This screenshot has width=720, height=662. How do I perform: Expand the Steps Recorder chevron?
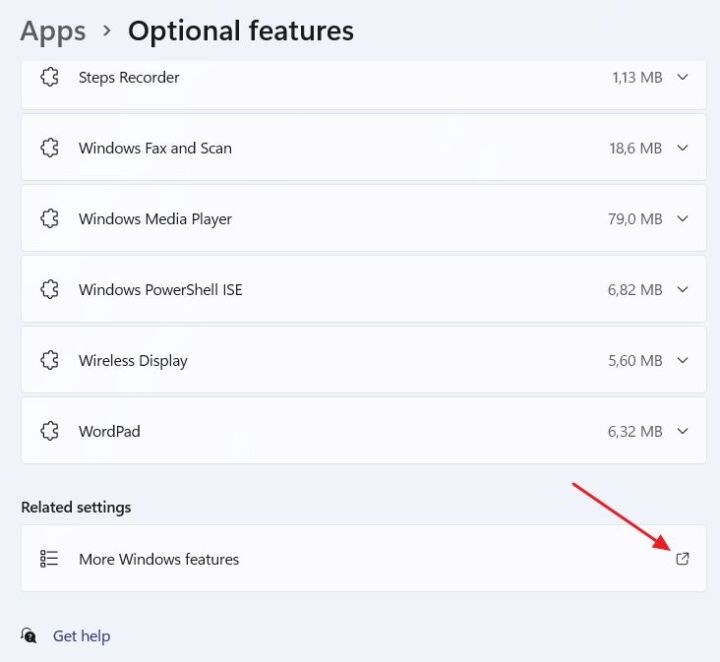pos(683,77)
